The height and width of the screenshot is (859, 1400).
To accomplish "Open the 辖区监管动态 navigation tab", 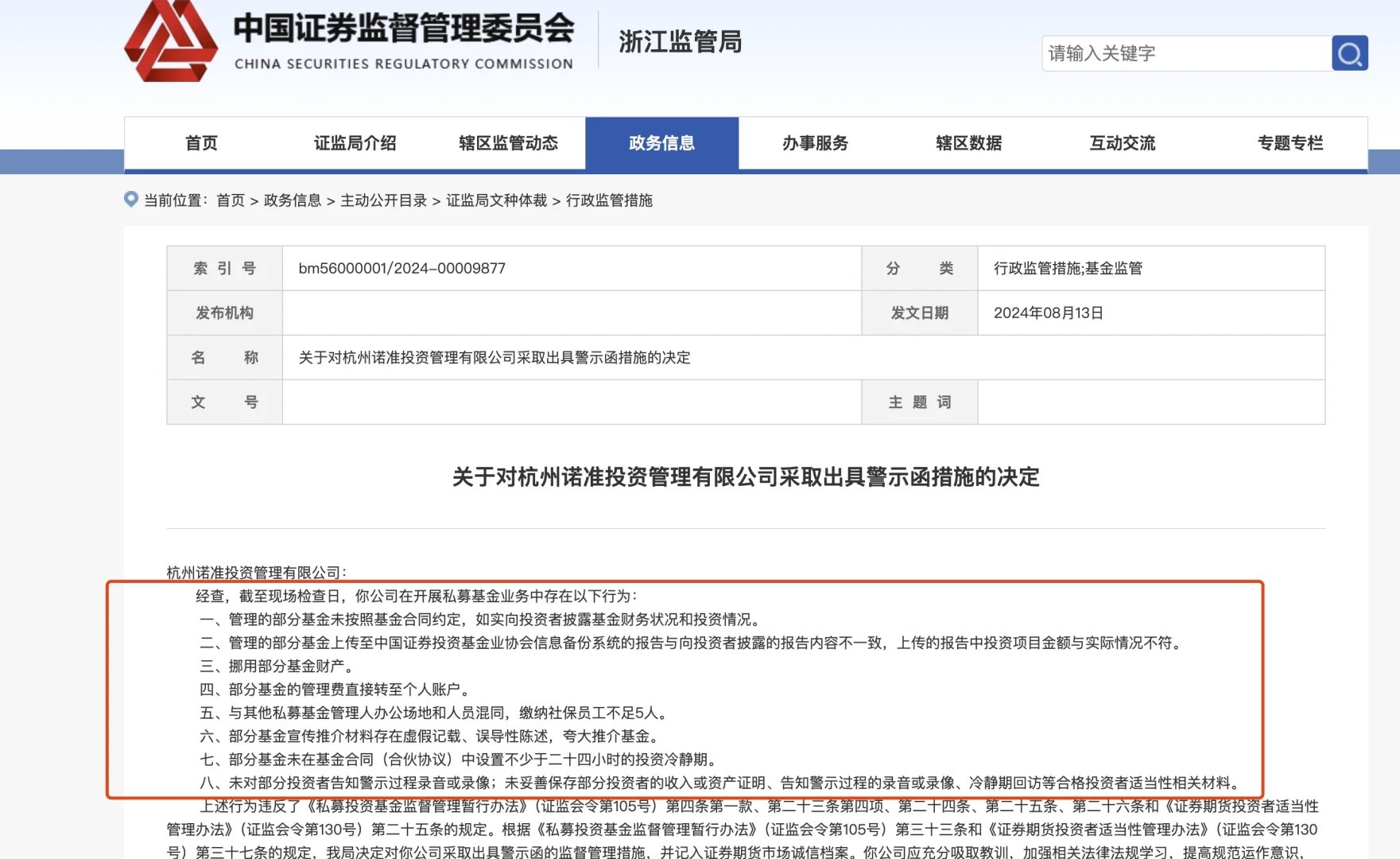I will tap(509, 143).
